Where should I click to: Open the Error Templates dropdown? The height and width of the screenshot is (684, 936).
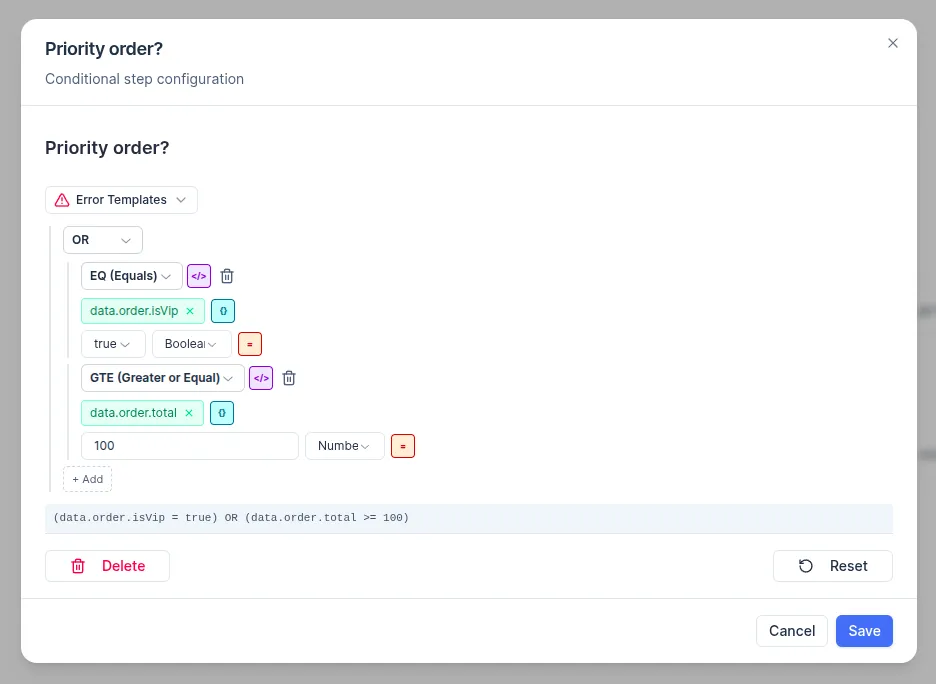coord(121,200)
